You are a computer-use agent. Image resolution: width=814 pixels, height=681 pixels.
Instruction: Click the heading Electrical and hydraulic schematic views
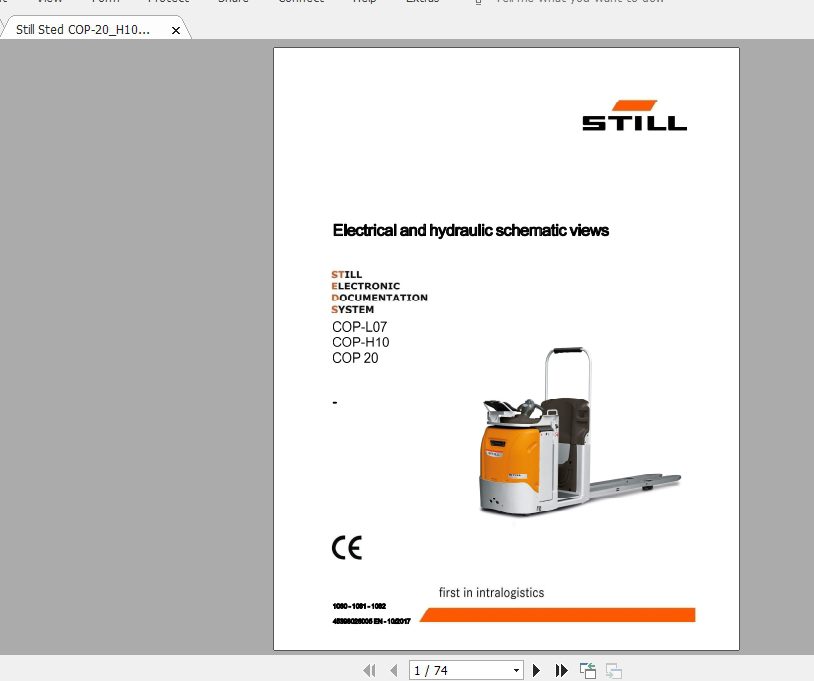click(x=470, y=230)
